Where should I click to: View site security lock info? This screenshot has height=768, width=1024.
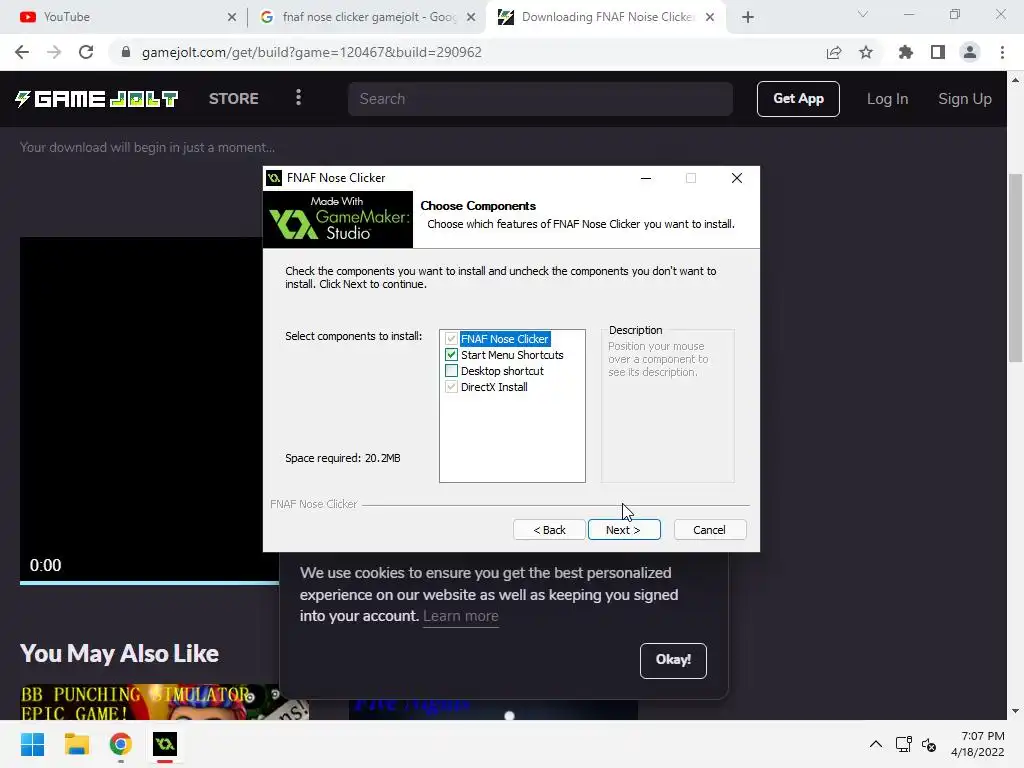pyautogui.click(x=126, y=52)
